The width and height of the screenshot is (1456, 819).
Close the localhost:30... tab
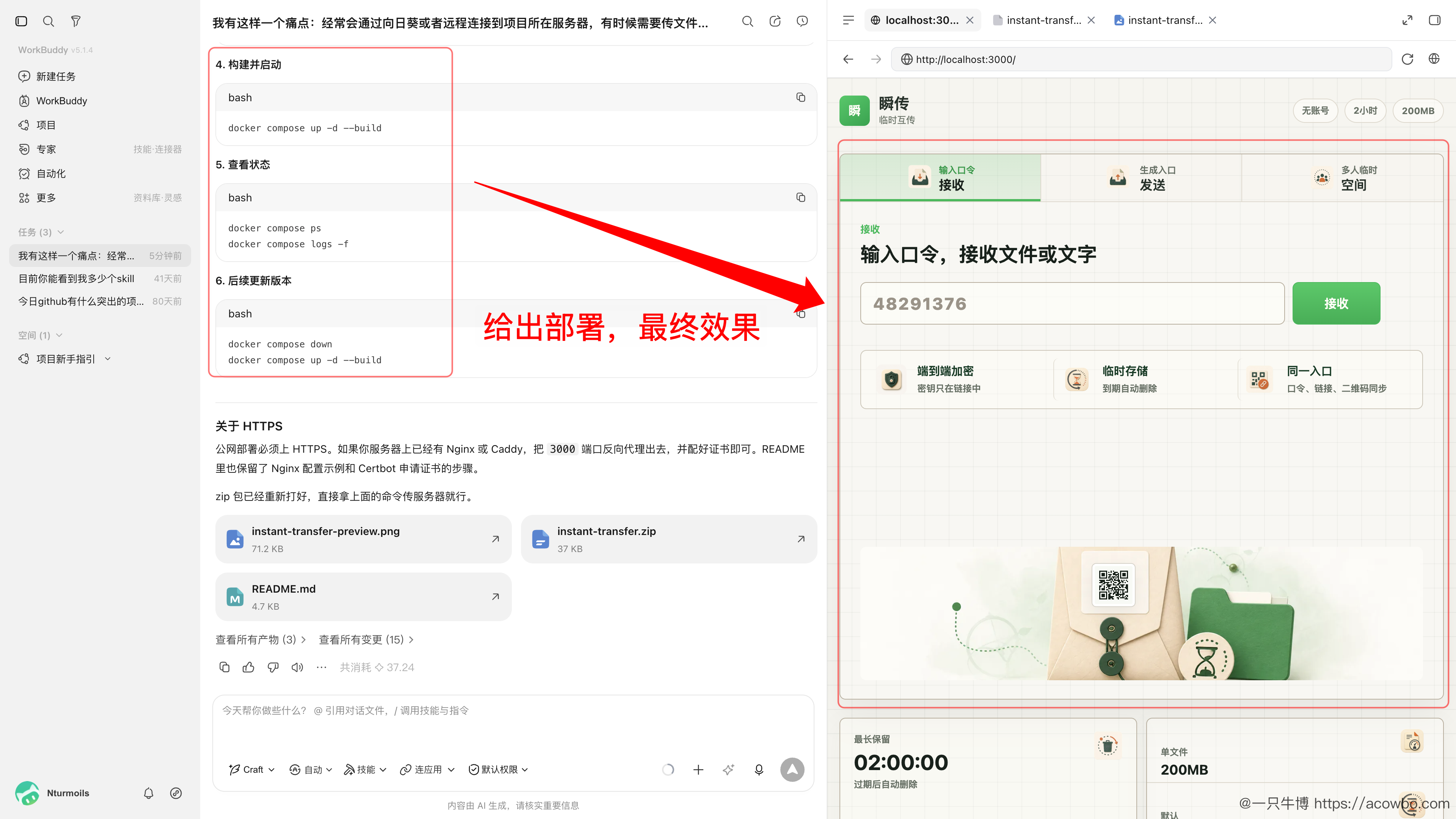970,20
